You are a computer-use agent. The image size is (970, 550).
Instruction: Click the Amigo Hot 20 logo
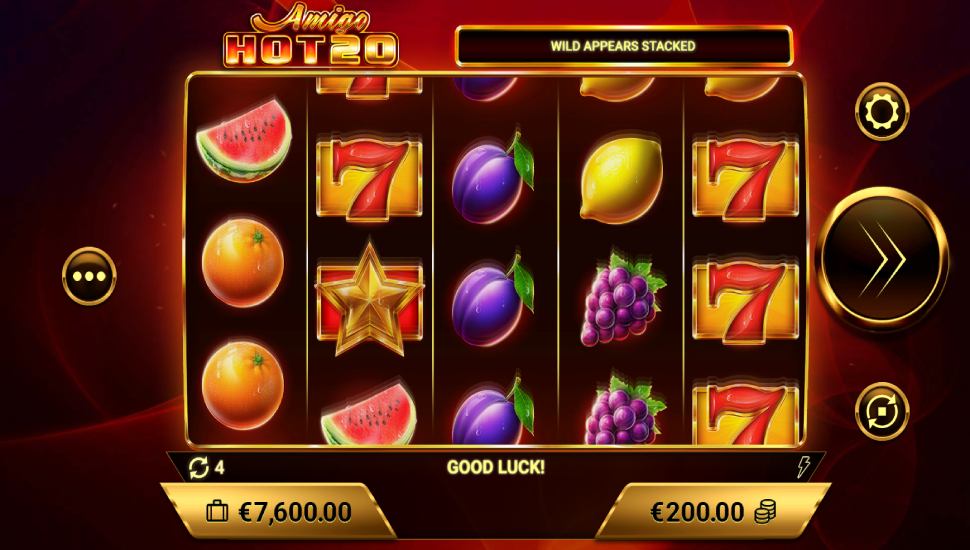pyautogui.click(x=311, y=35)
